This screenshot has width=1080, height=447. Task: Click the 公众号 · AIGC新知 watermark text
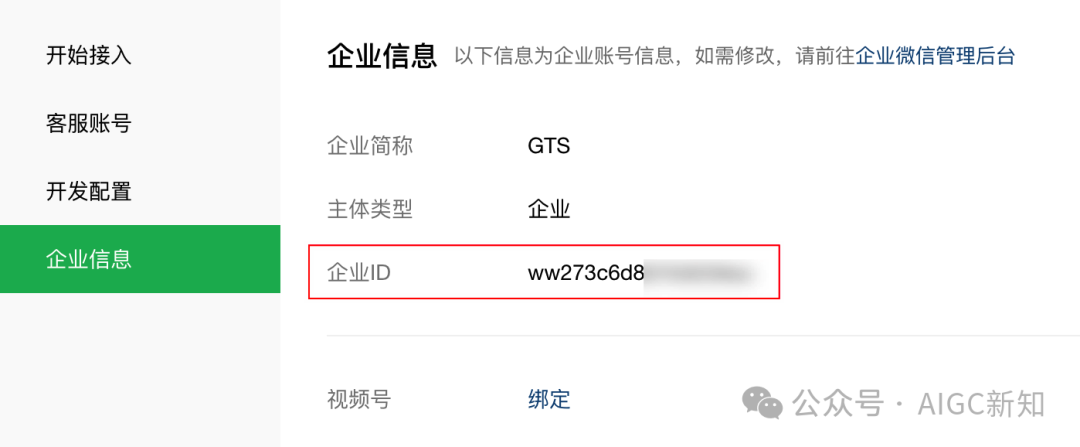918,404
